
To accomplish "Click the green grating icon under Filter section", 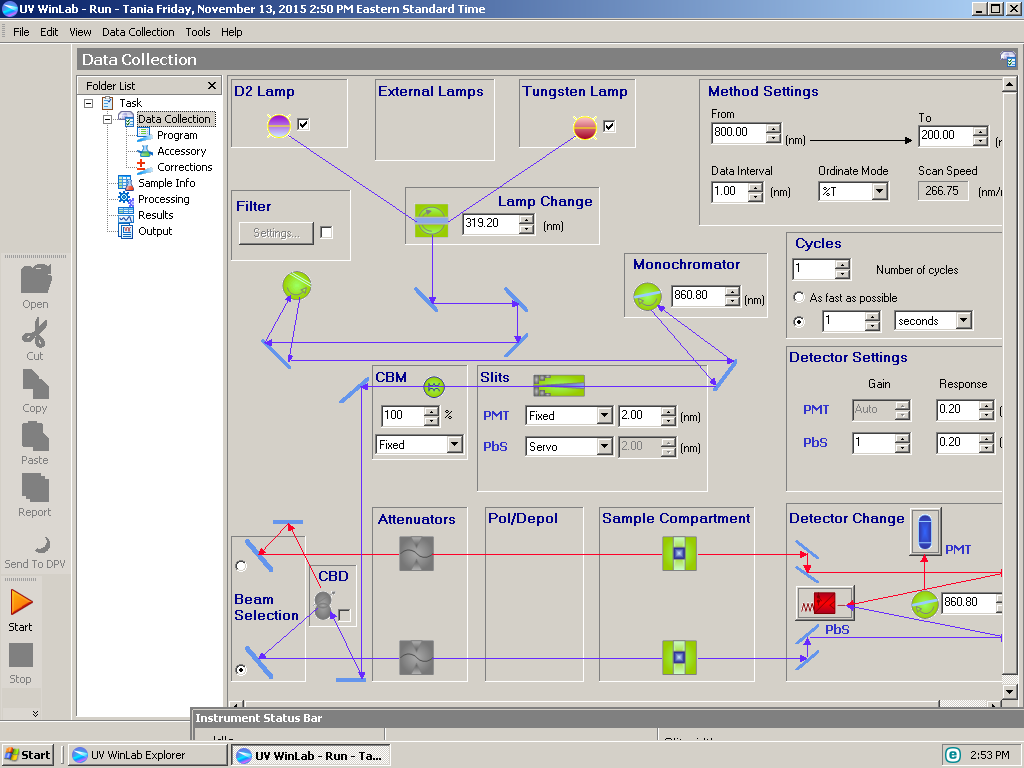I will point(296,285).
